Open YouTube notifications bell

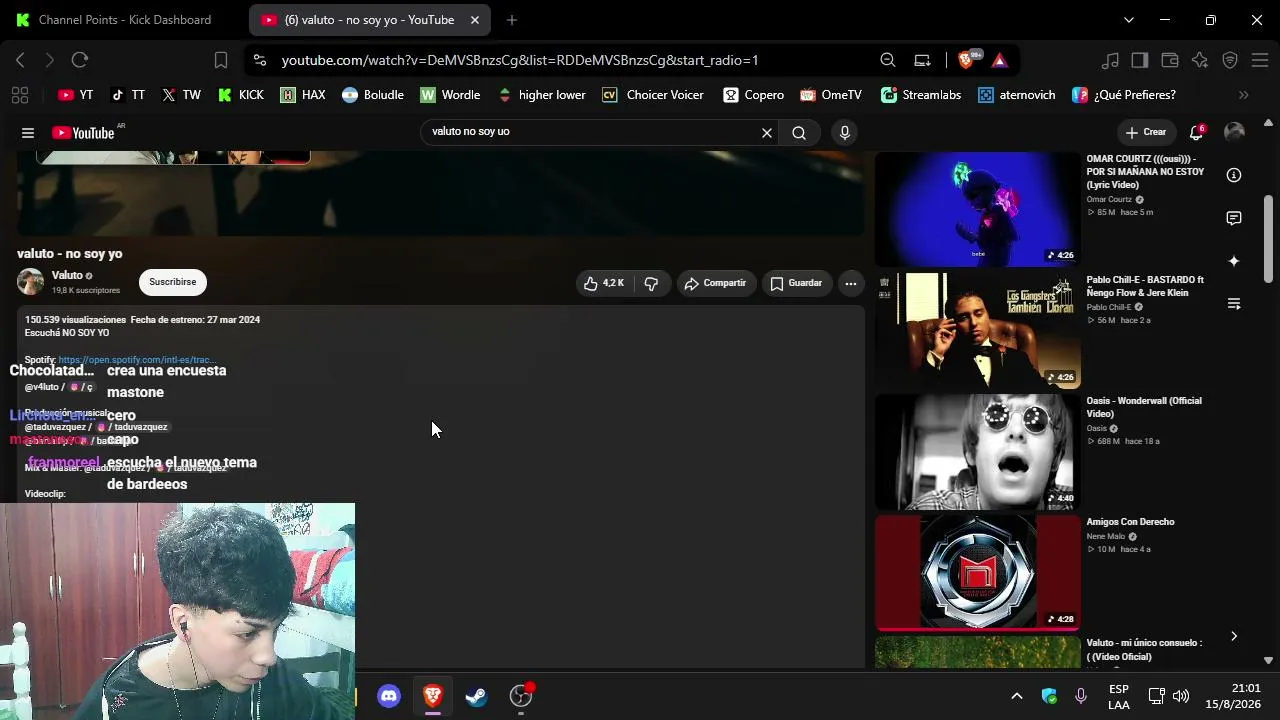tap(1196, 132)
